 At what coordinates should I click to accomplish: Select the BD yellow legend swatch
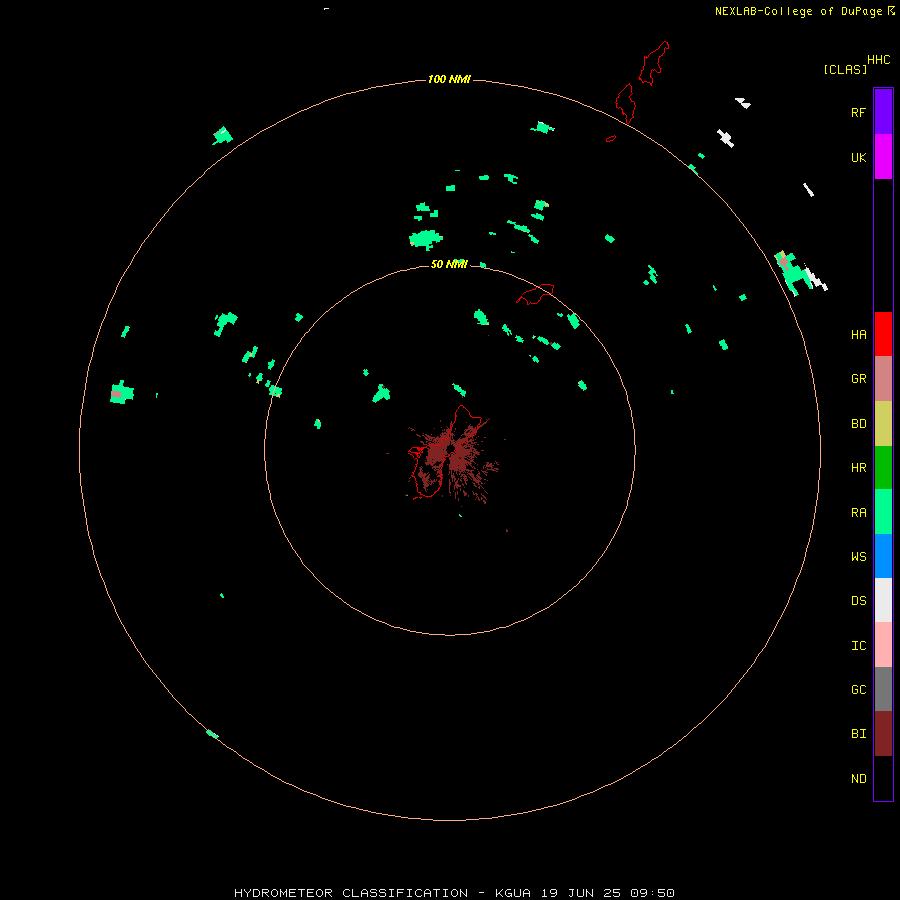click(883, 423)
